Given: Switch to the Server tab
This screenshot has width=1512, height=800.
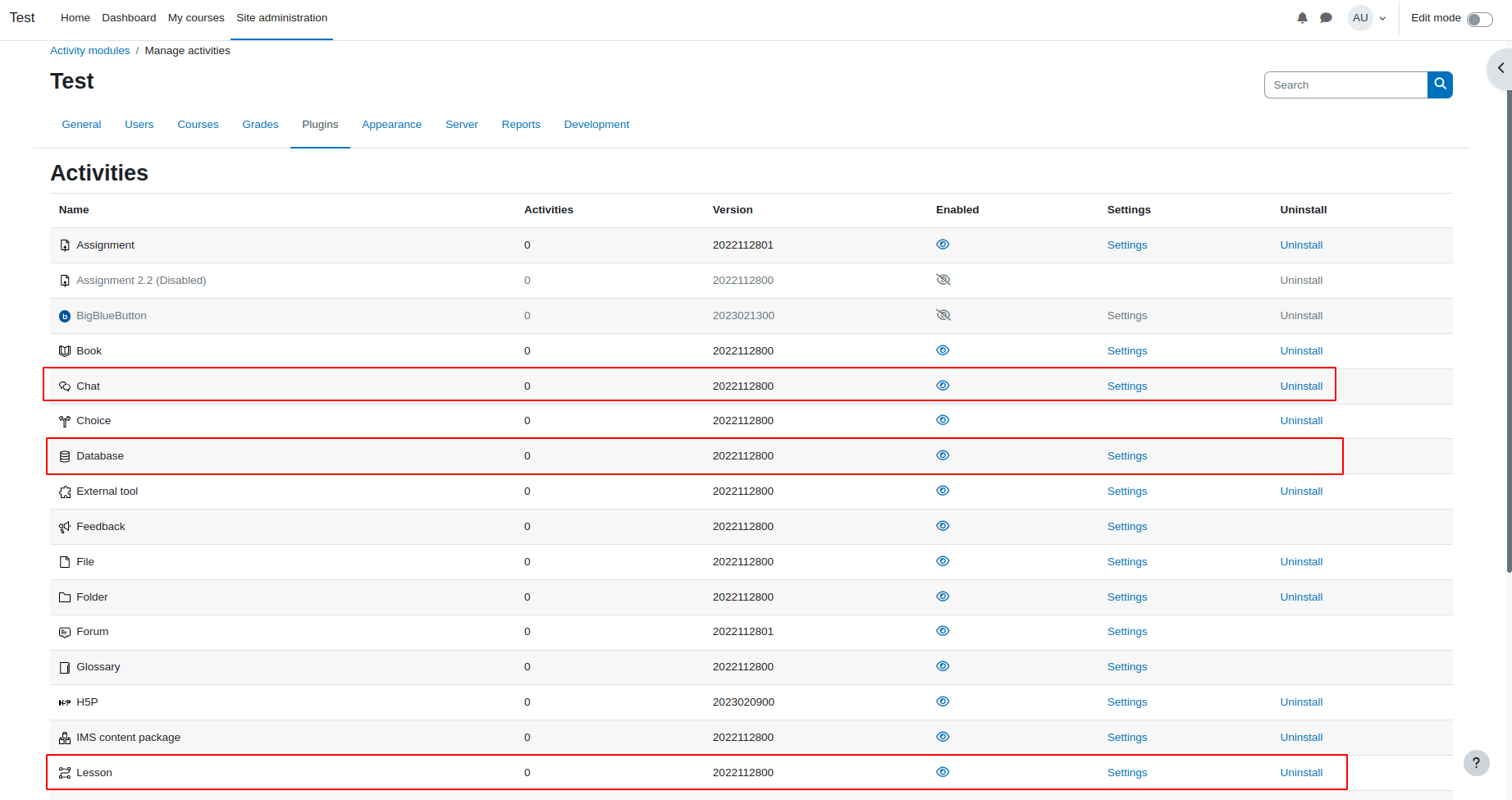Looking at the screenshot, I should (x=461, y=125).
